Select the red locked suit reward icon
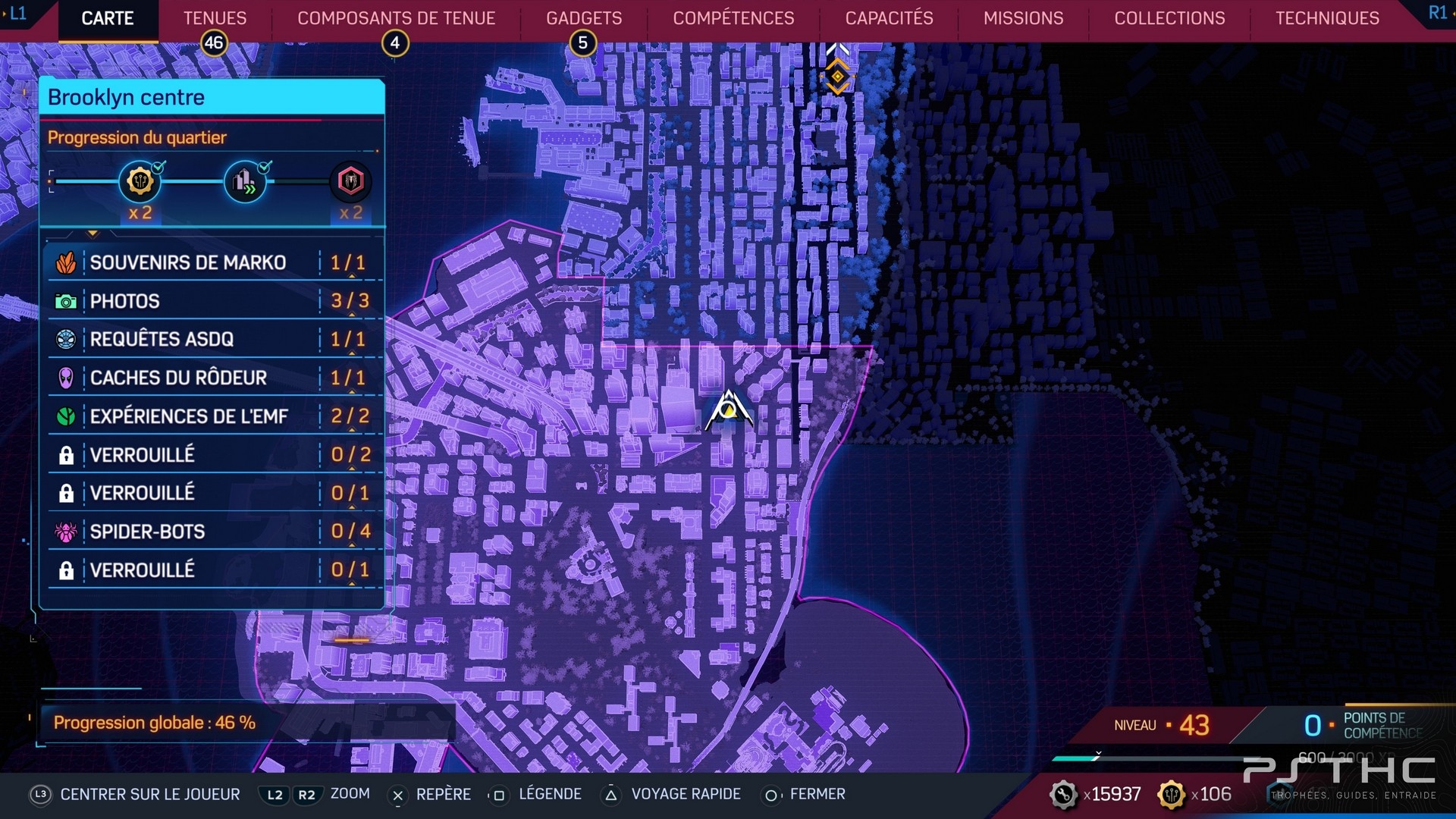 [350, 181]
